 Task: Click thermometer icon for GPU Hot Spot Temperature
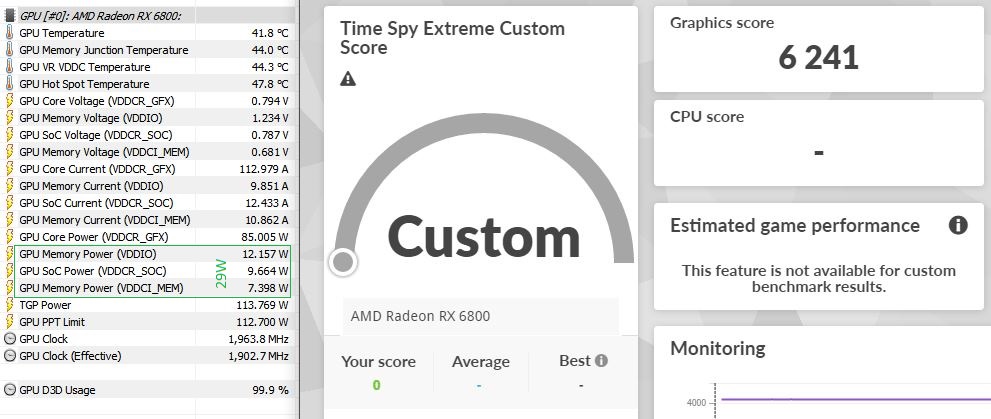[x=9, y=84]
